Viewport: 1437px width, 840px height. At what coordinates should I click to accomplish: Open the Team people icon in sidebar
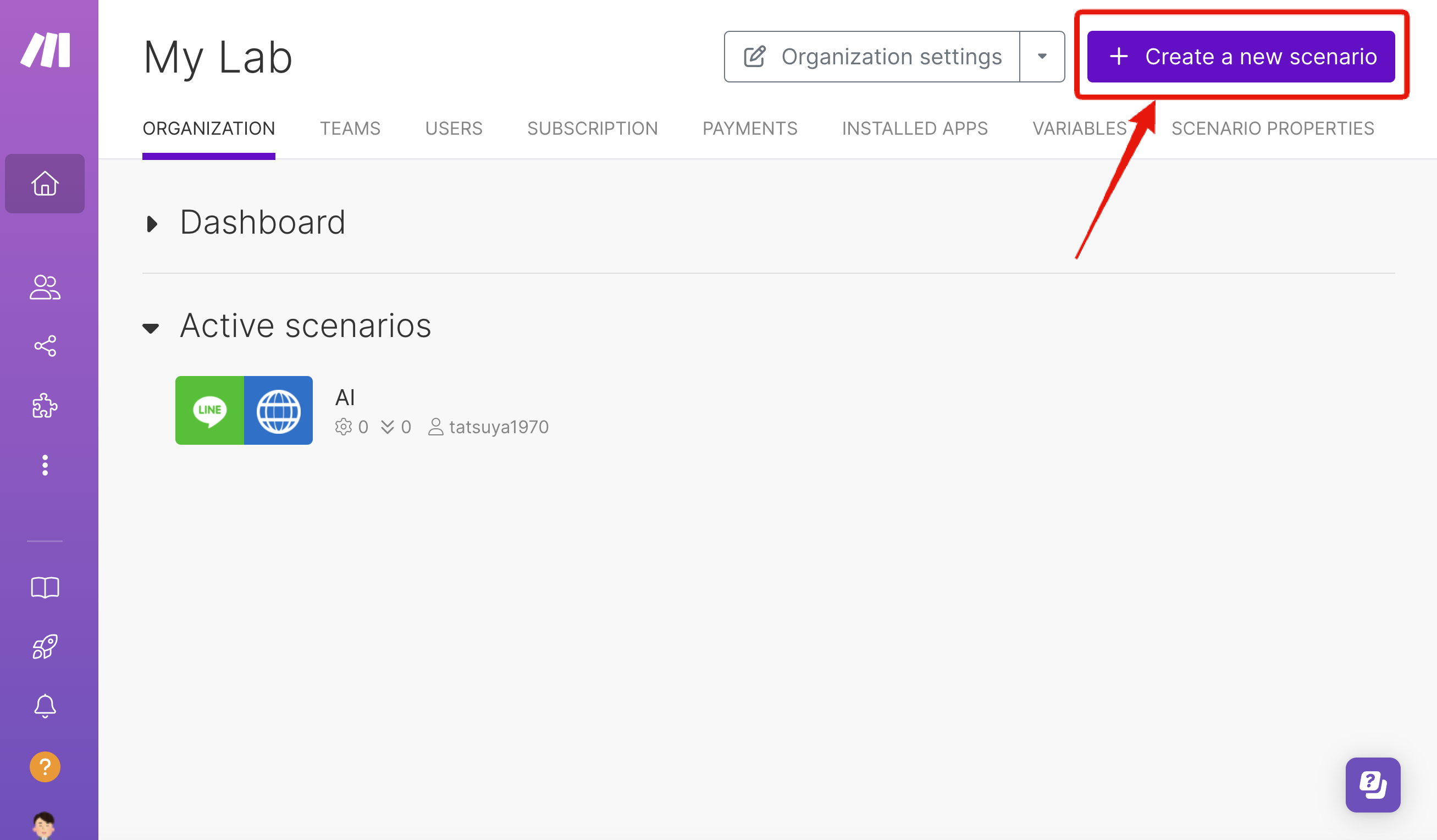coord(45,288)
